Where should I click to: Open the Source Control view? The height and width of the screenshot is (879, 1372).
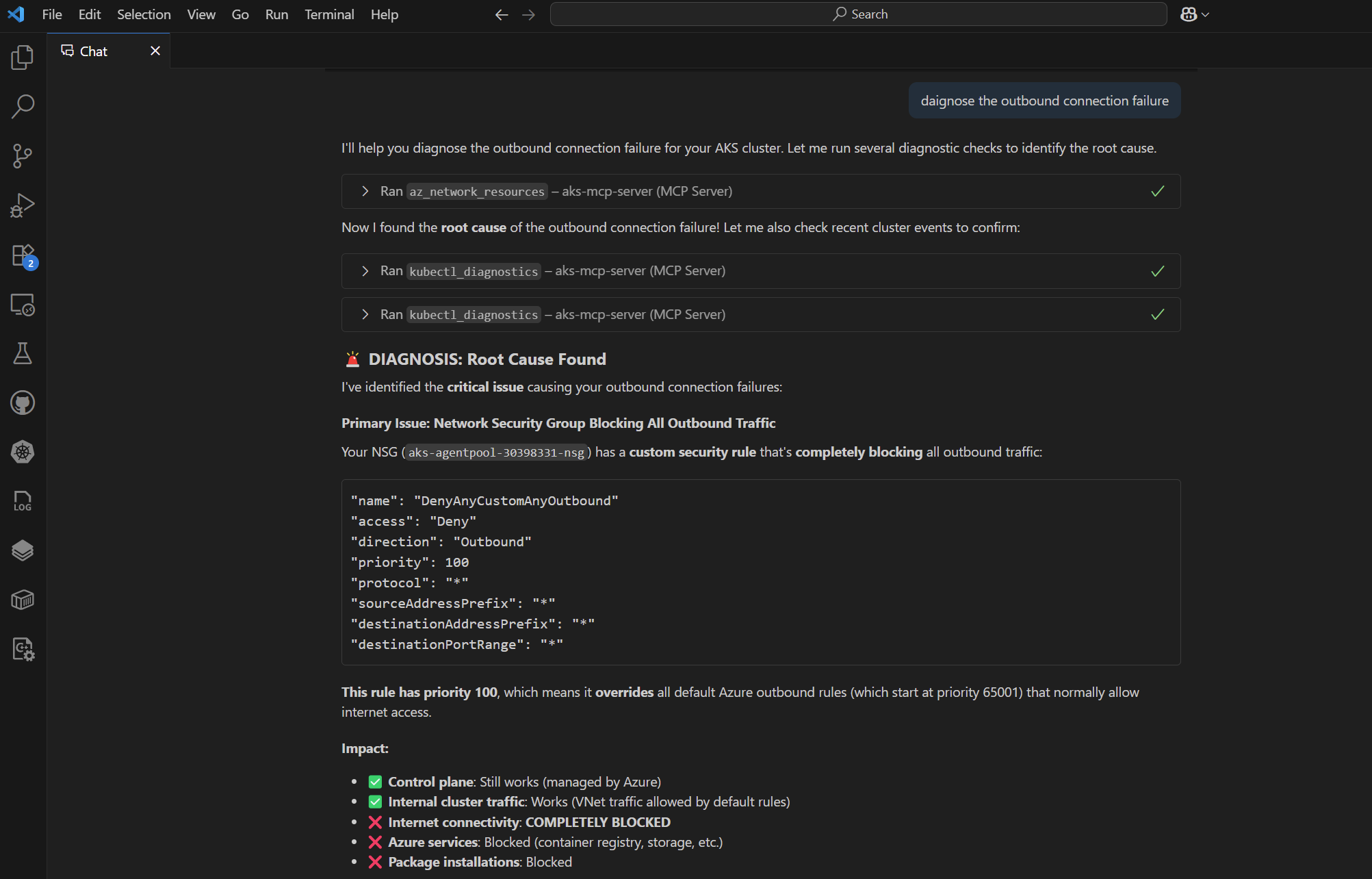tap(23, 156)
